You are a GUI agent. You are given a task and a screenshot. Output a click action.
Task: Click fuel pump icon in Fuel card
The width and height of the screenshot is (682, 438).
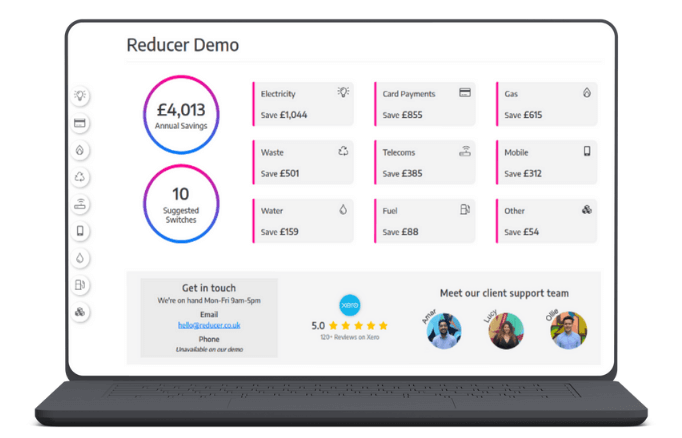465,210
